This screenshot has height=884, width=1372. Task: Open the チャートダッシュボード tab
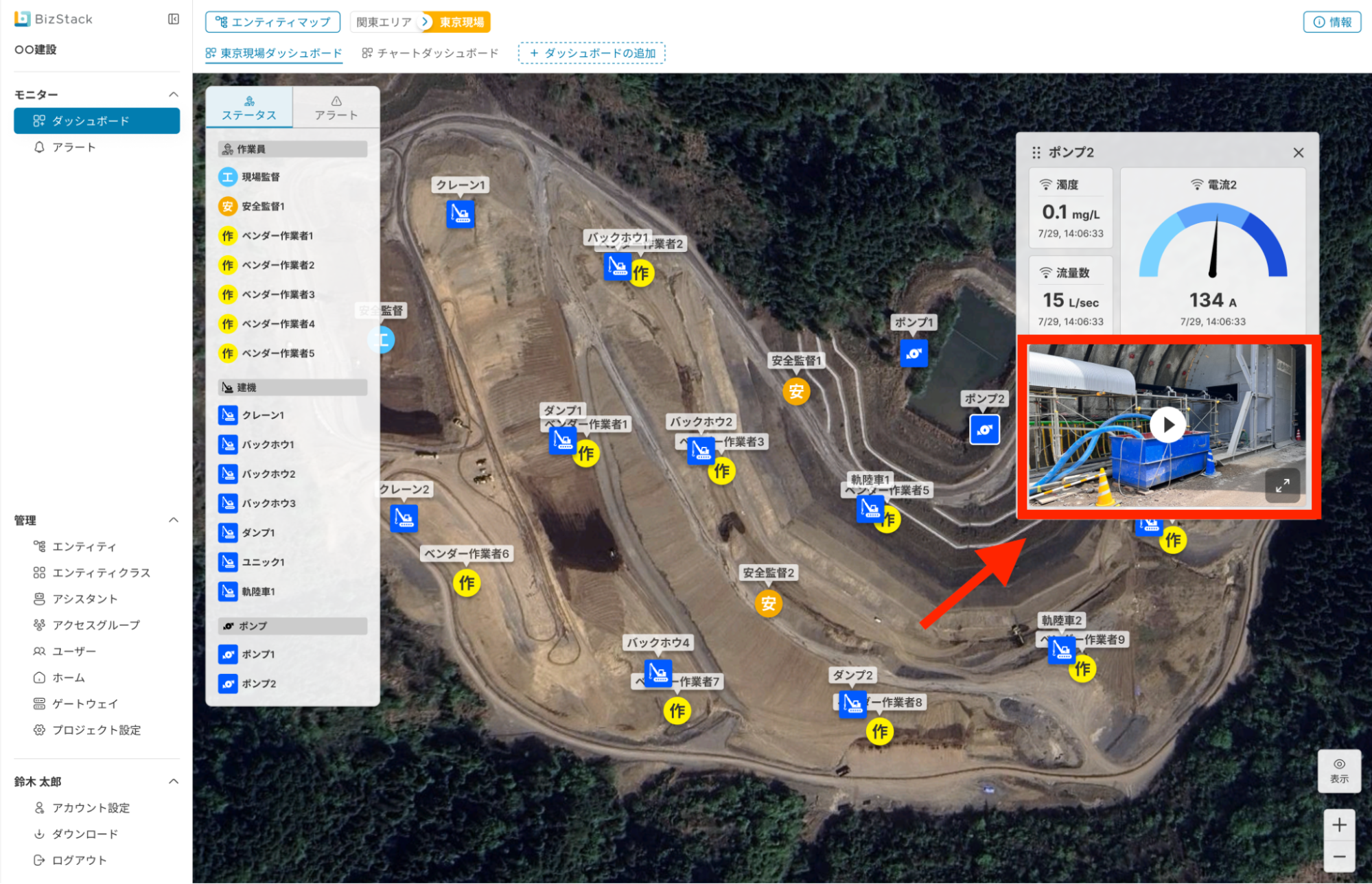(x=430, y=53)
